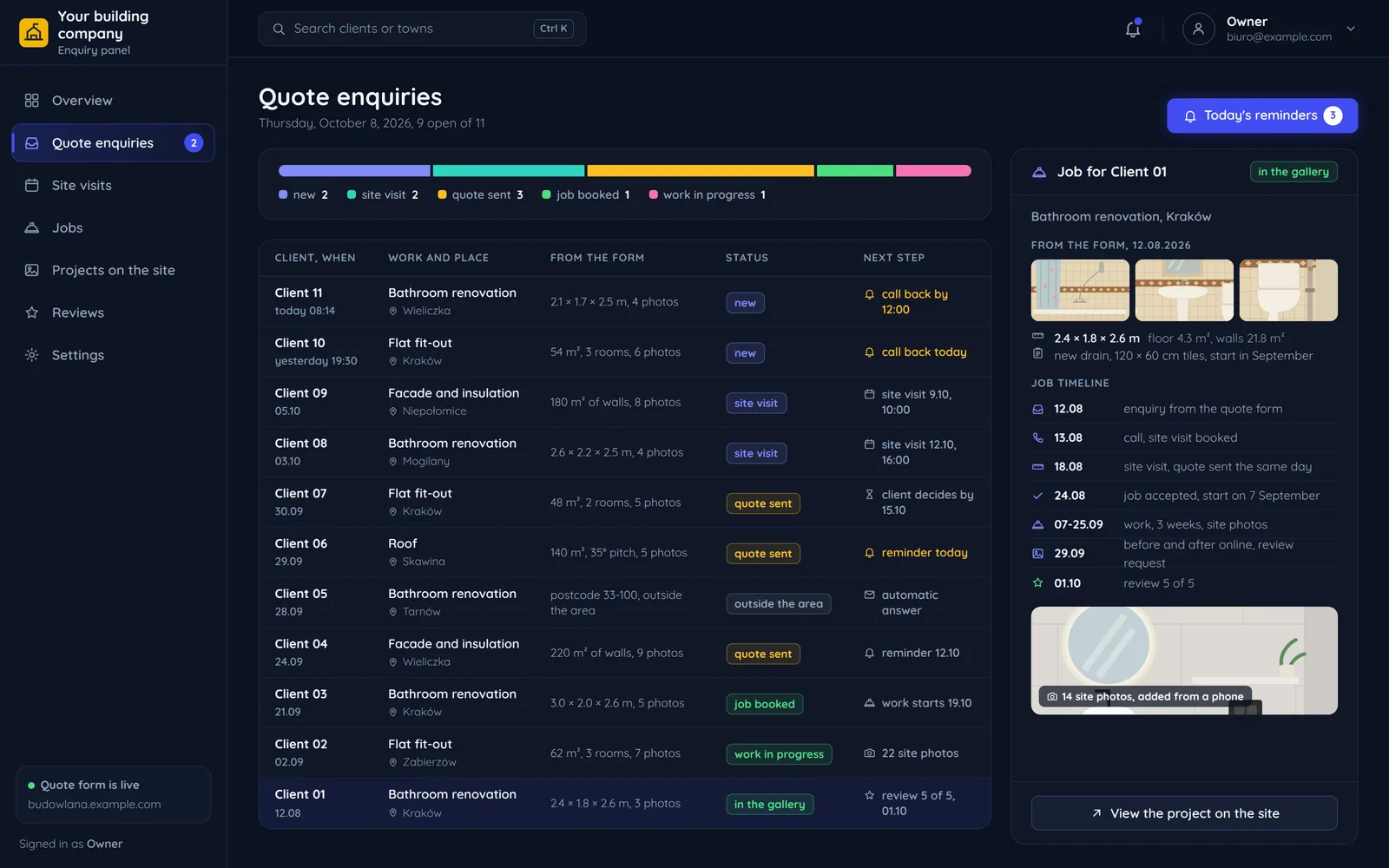Open Today's reminders button

(x=1262, y=115)
